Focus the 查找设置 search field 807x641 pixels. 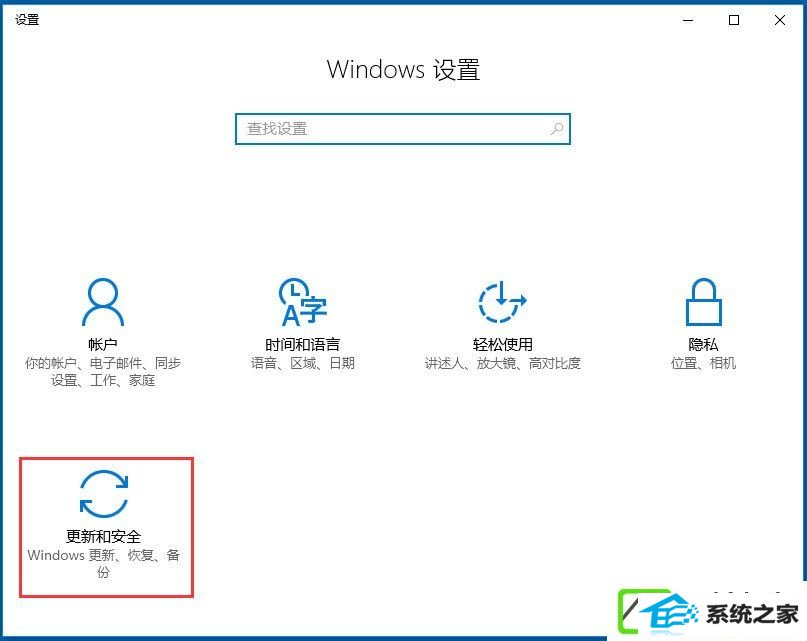point(403,129)
